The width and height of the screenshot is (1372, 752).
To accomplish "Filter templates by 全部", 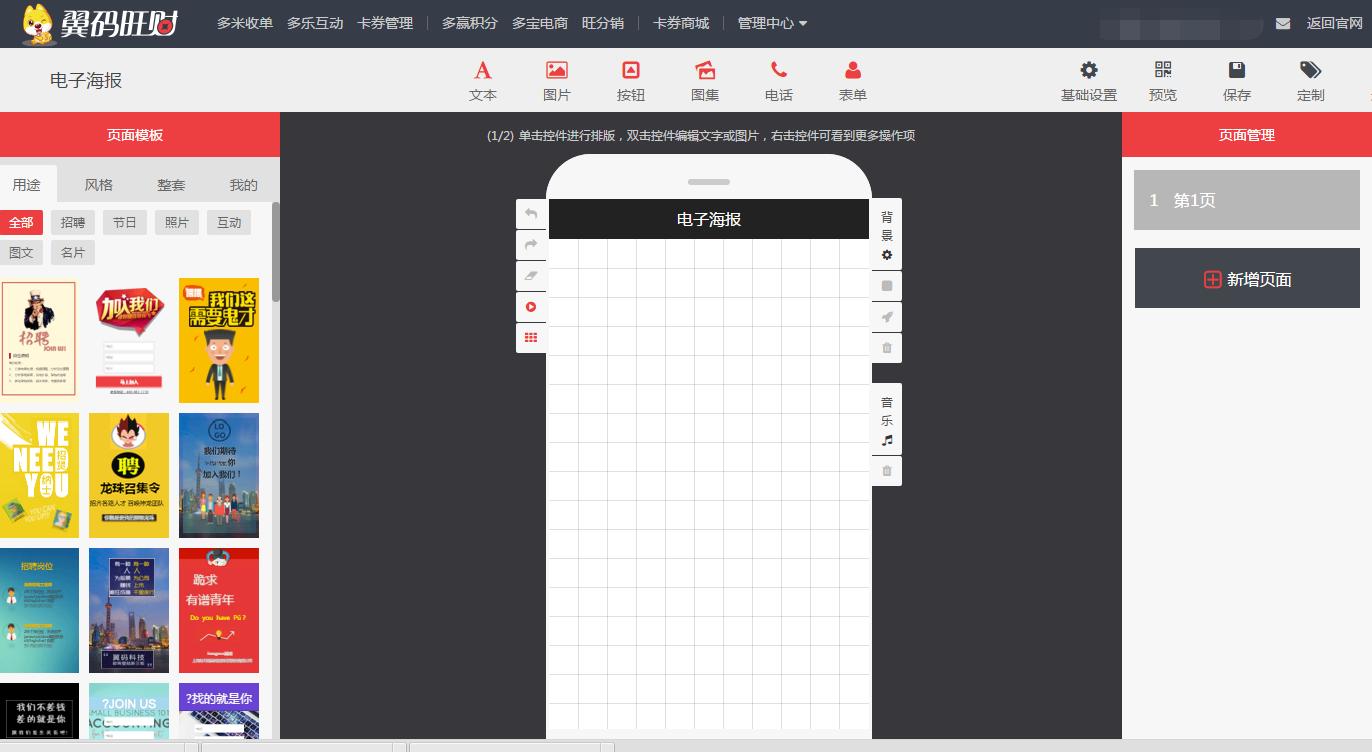I will point(21,222).
